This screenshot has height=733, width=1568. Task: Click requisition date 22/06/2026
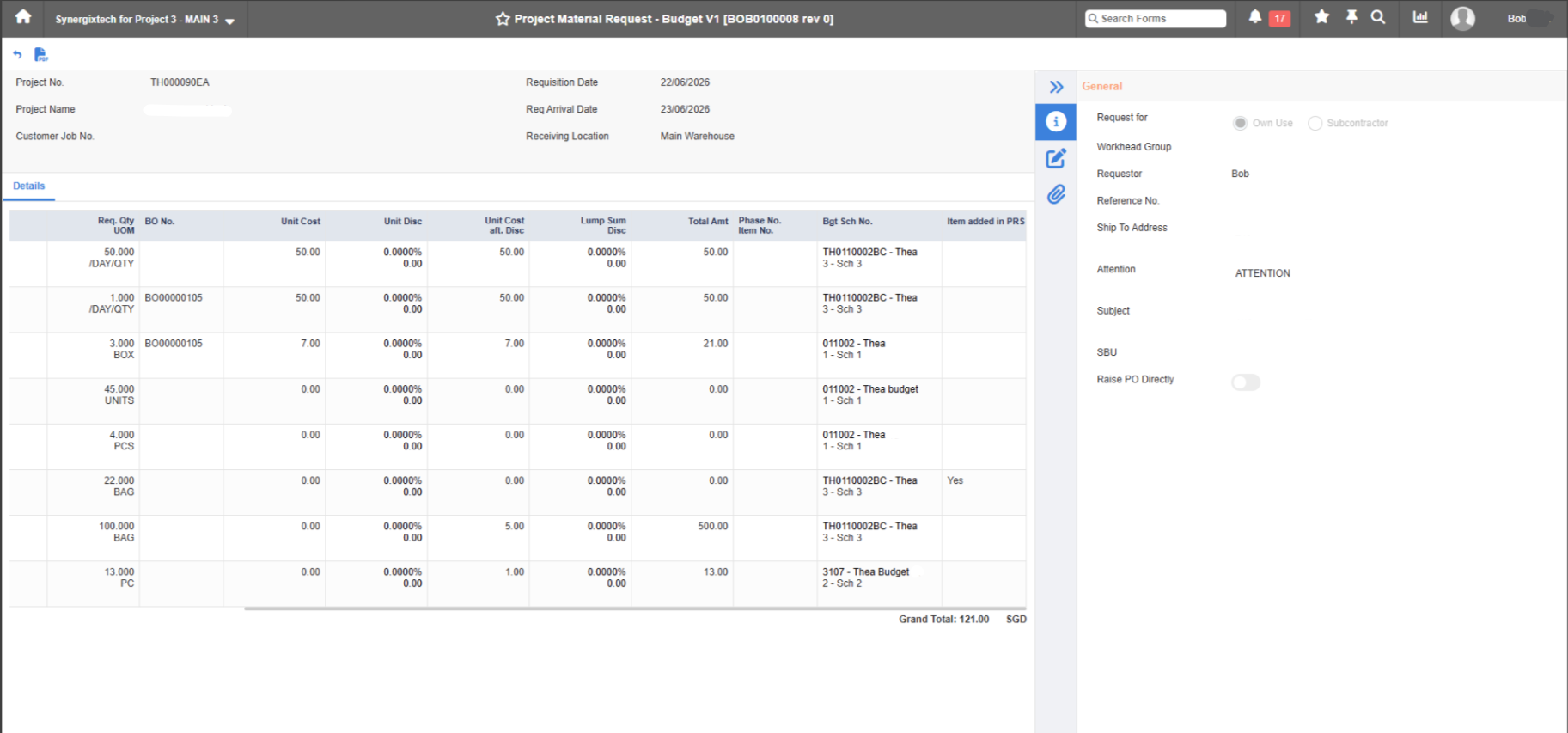pyautogui.click(x=685, y=82)
